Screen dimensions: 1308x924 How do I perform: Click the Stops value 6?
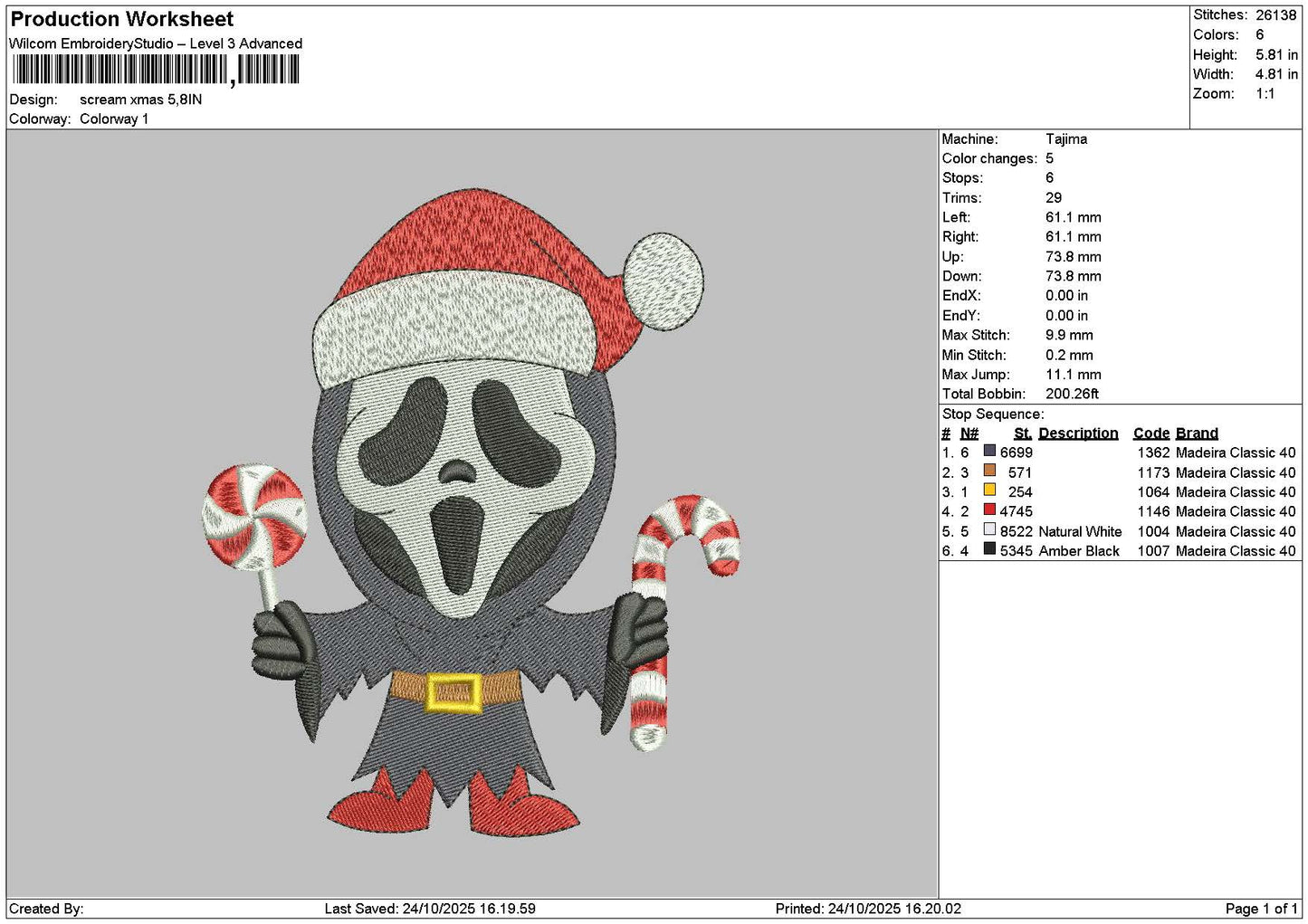[1050, 178]
